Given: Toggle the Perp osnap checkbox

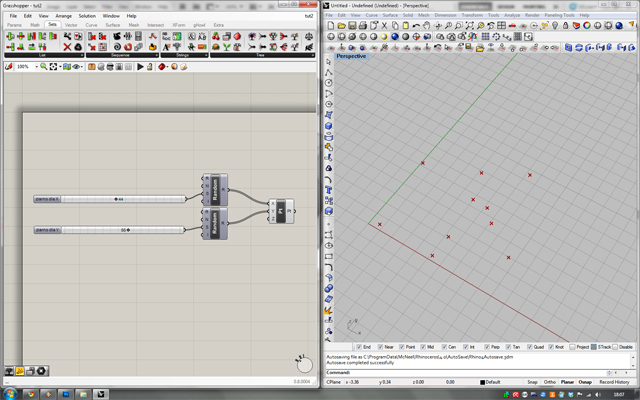Looking at the screenshot, I should [487, 347].
